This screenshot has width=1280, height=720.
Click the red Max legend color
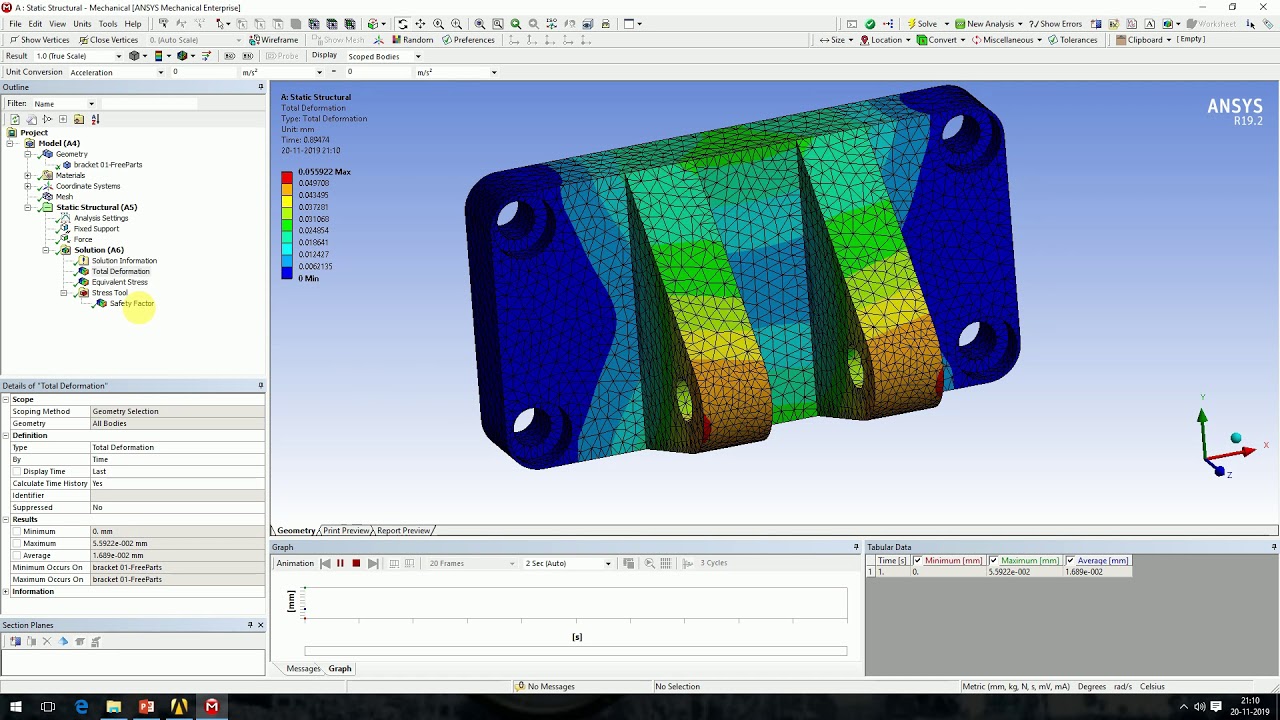287,177
